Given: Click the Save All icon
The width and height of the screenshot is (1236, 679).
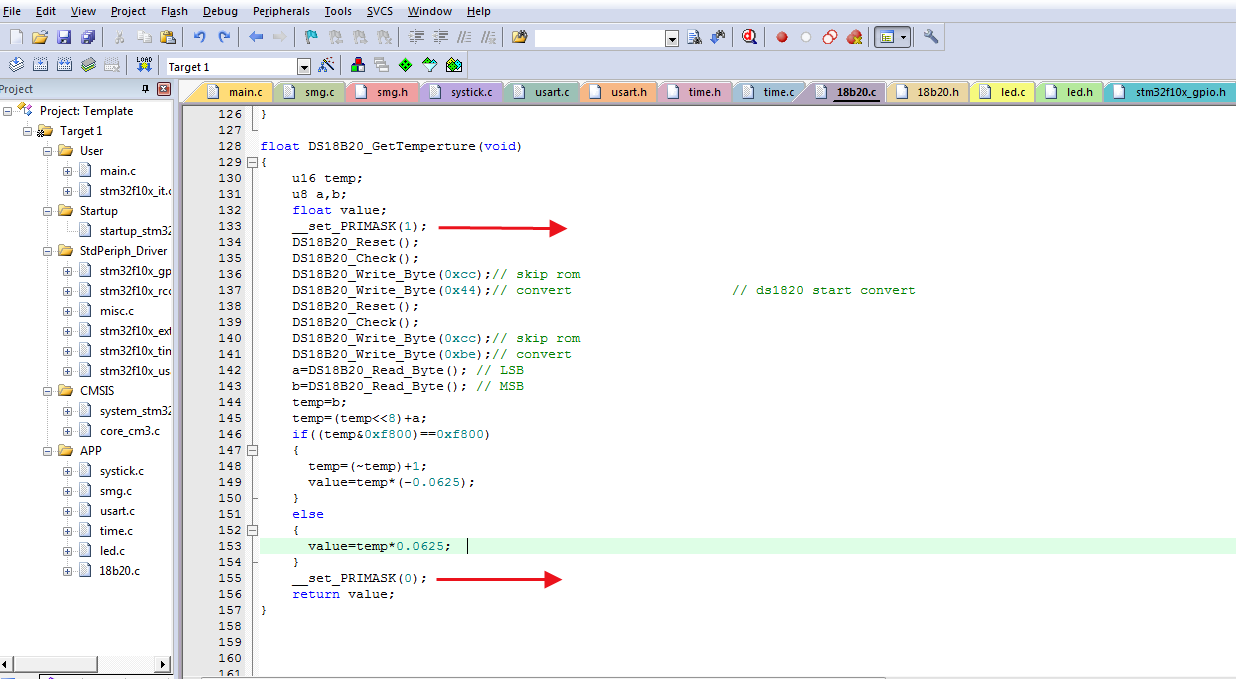Looking at the screenshot, I should (x=88, y=37).
